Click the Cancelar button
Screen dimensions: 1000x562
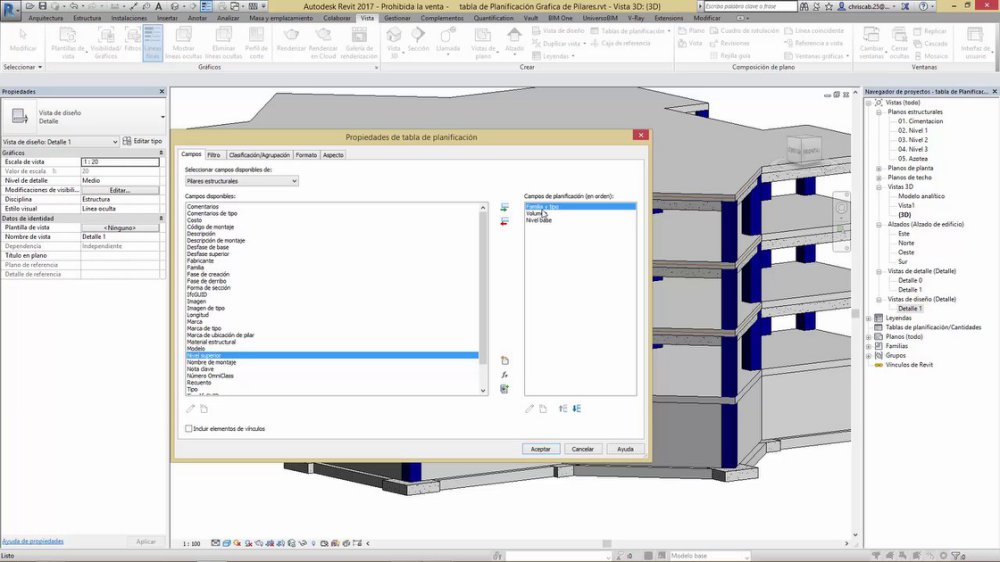point(582,449)
